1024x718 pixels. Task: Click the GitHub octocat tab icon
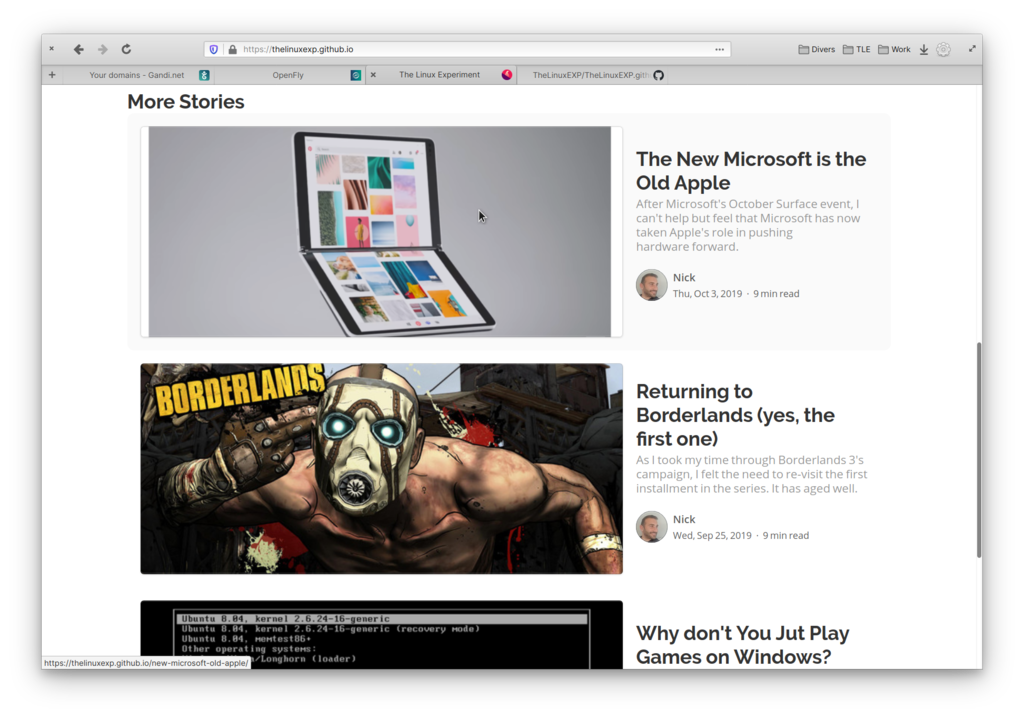659,75
